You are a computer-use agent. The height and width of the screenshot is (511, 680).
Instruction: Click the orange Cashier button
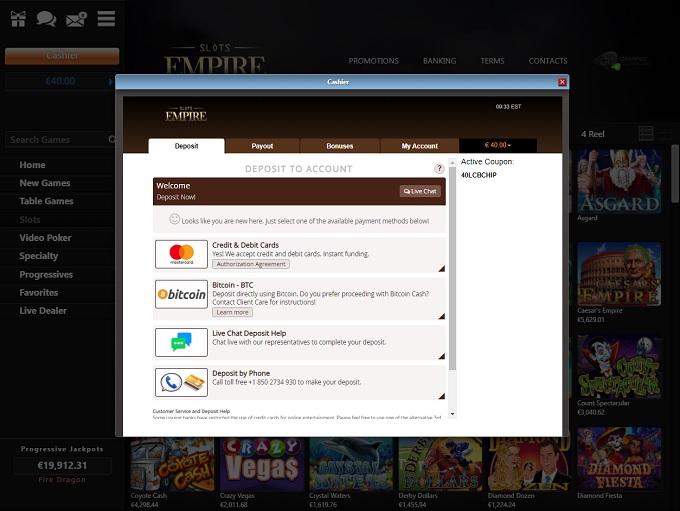[x=62, y=56]
